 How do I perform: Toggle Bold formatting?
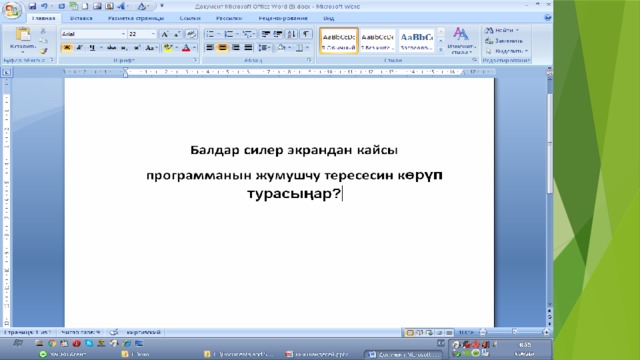67,48
